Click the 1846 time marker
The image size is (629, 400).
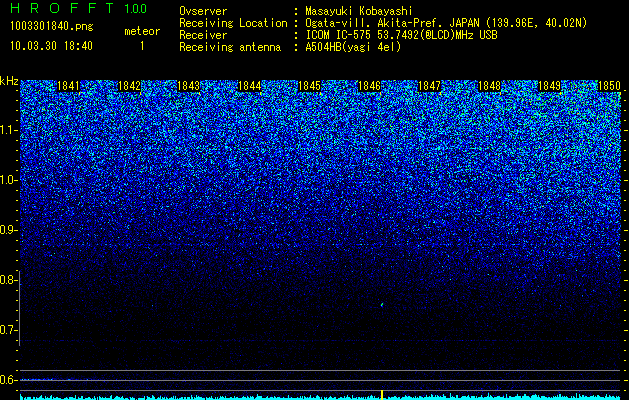tap(369, 86)
